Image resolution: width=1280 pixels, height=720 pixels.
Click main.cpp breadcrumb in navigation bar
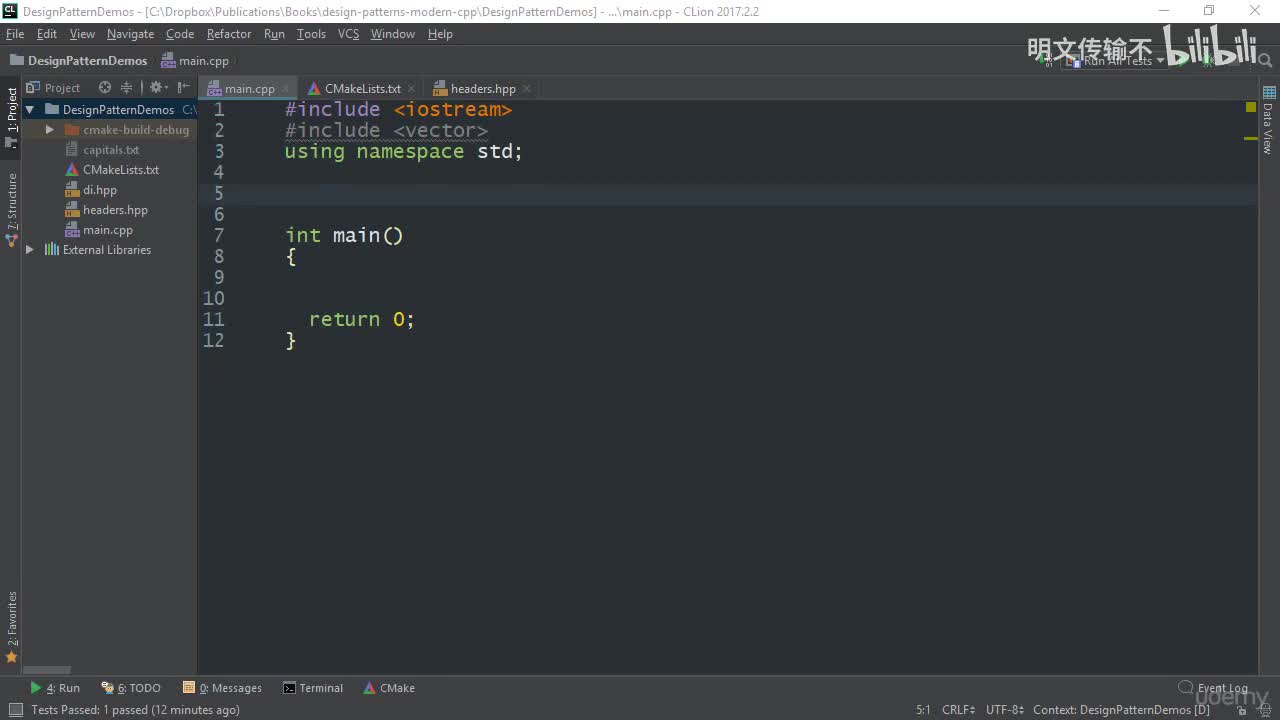coord(195,61)
